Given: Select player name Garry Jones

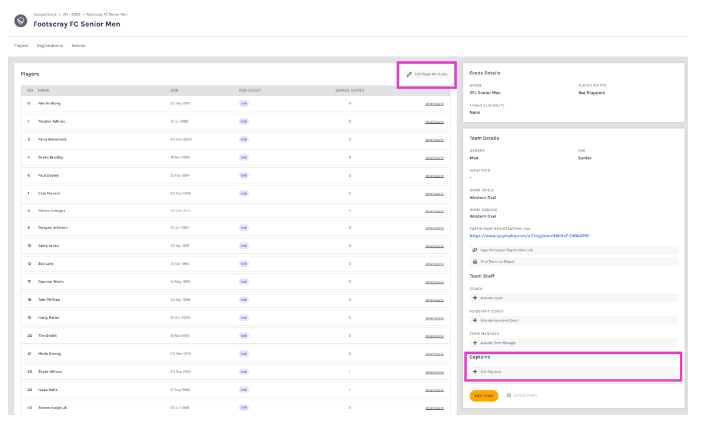Looking at the screenshot, I should 48,246.
